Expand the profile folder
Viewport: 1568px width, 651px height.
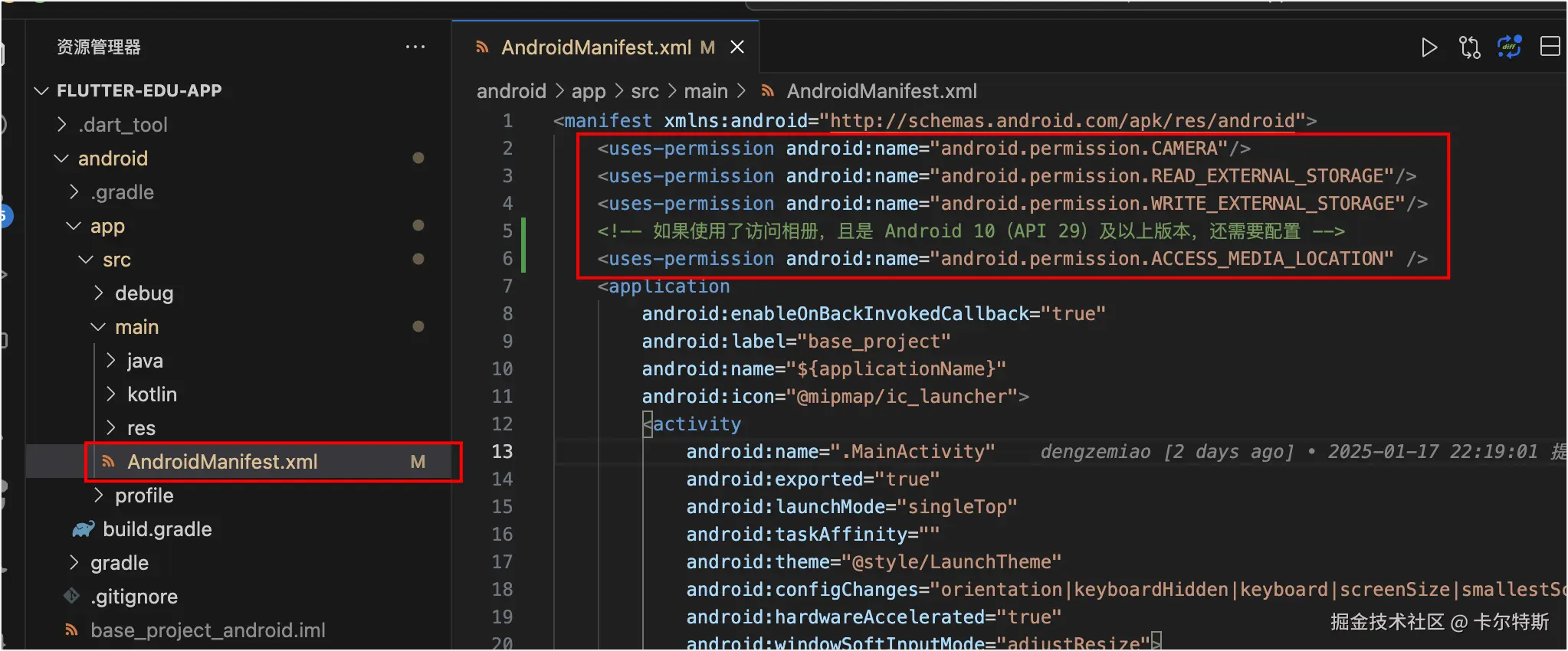(99, 495)
